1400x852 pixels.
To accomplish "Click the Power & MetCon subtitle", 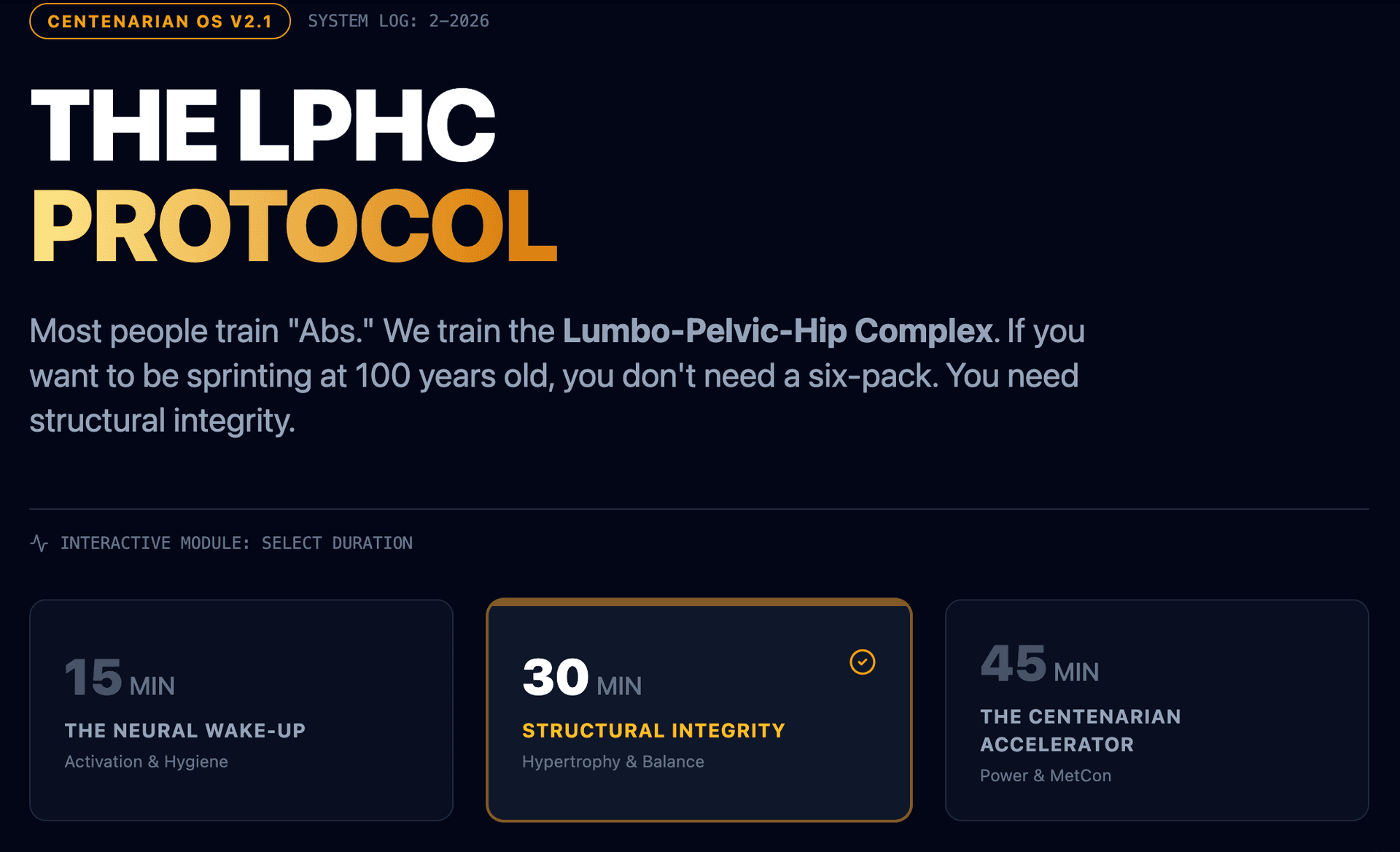I will pos(1045,775).
